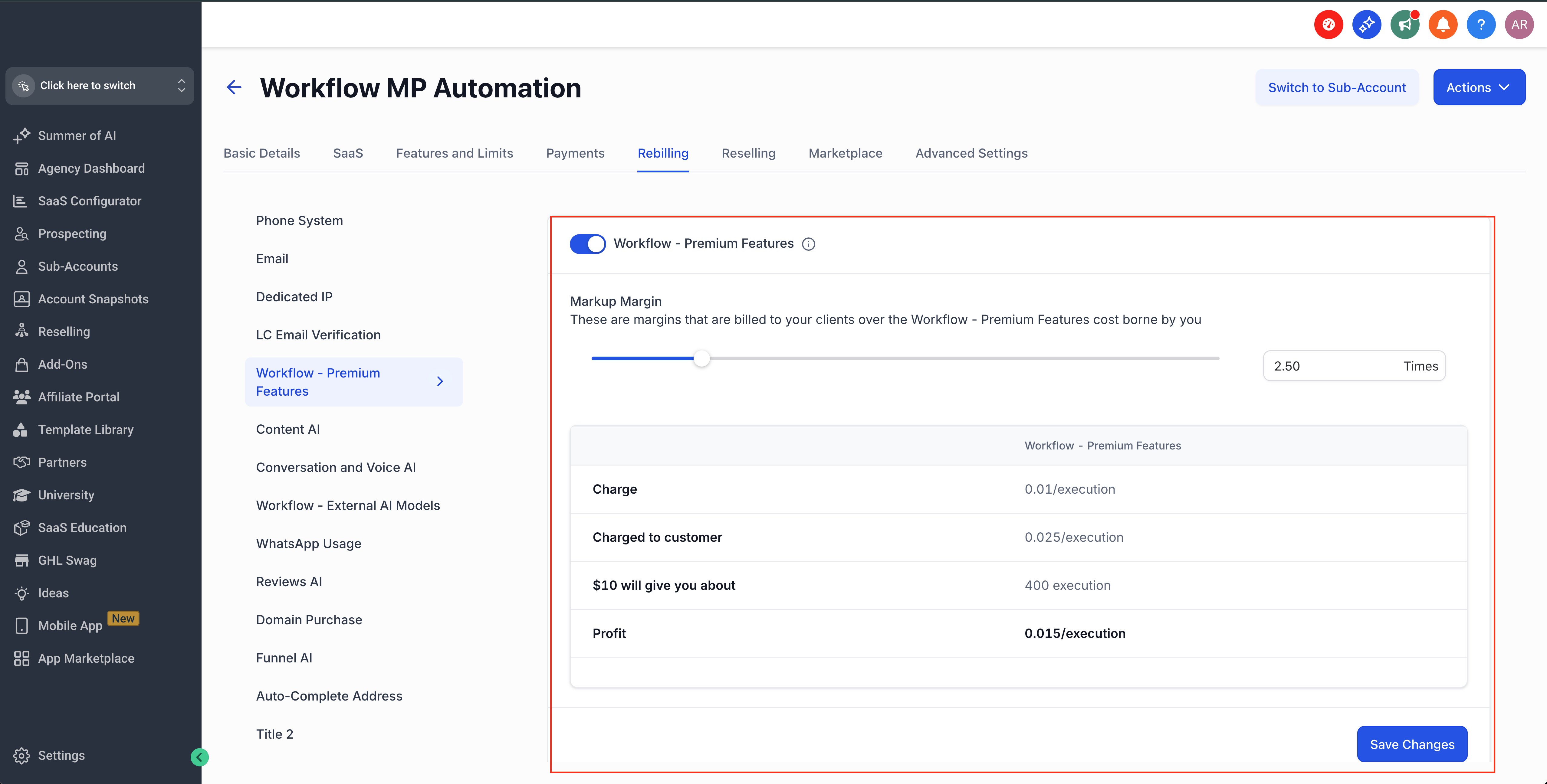Click the Markup Margin slider handle
1547x784 pixels.
[701, 358]
